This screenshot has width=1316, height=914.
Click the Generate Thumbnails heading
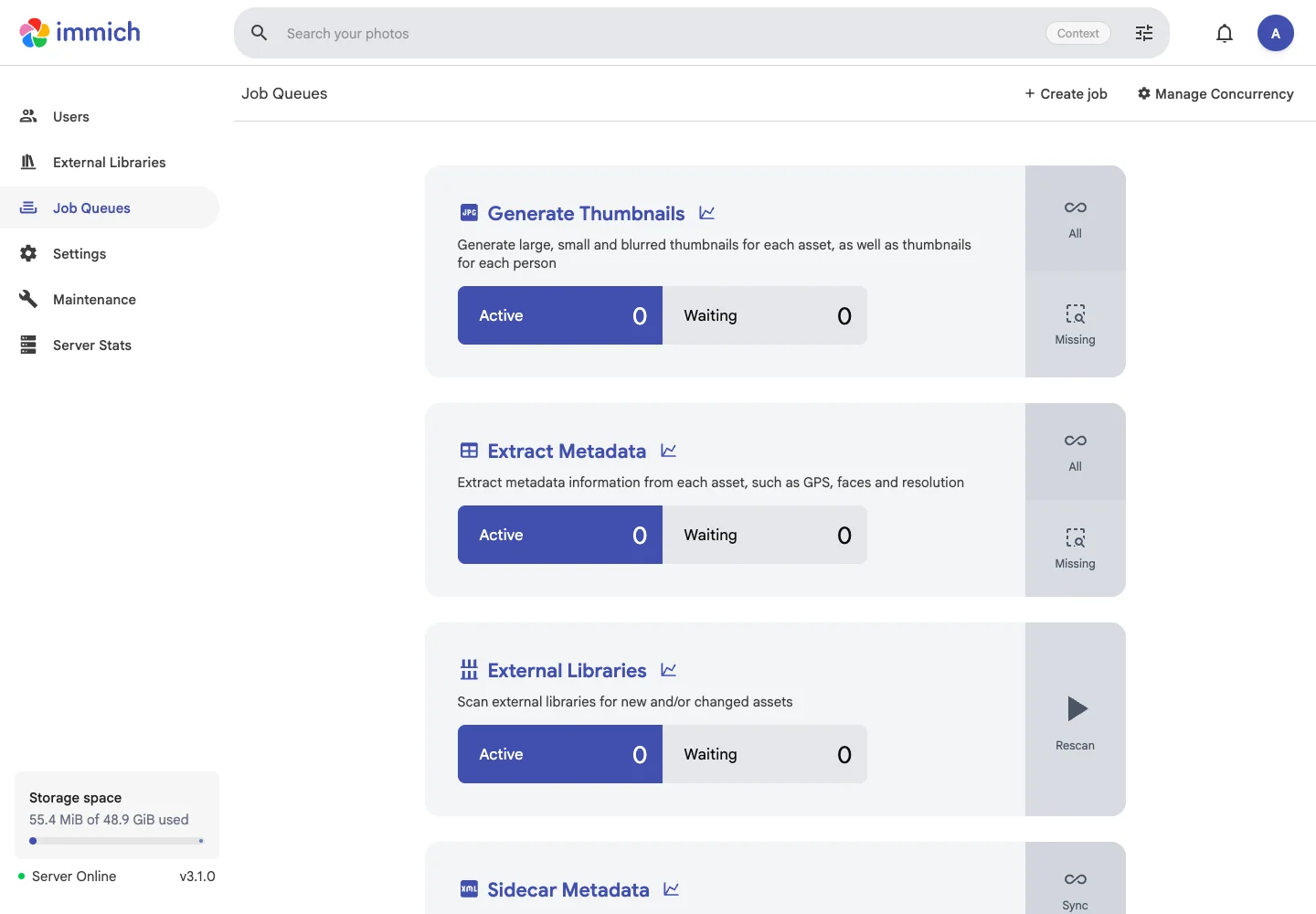click(x=586, y=213)
